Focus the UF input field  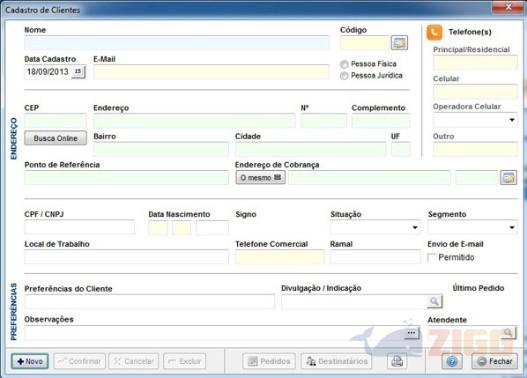(400, 150)
